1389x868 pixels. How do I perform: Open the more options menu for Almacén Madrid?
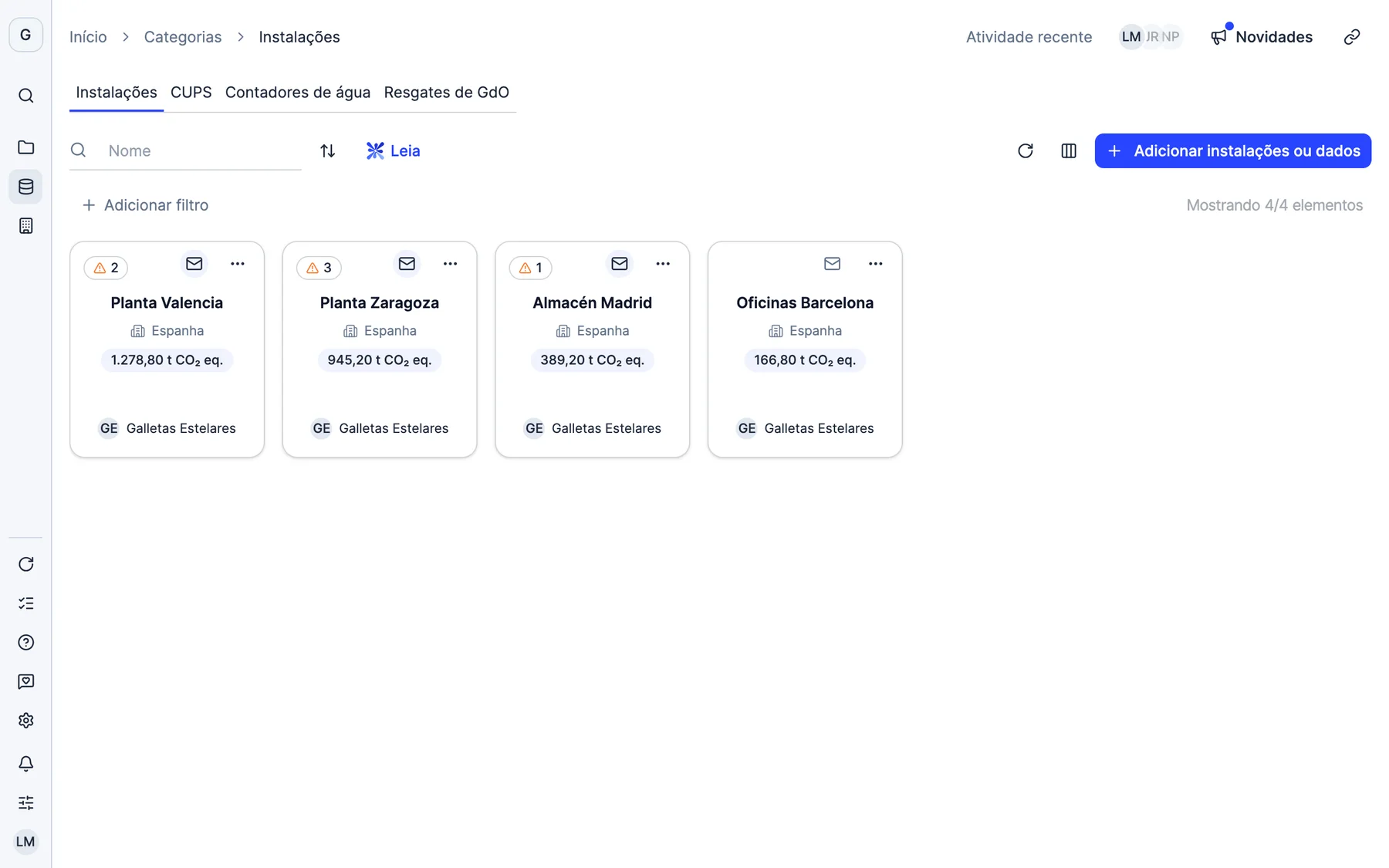click(x=663, y=264)
